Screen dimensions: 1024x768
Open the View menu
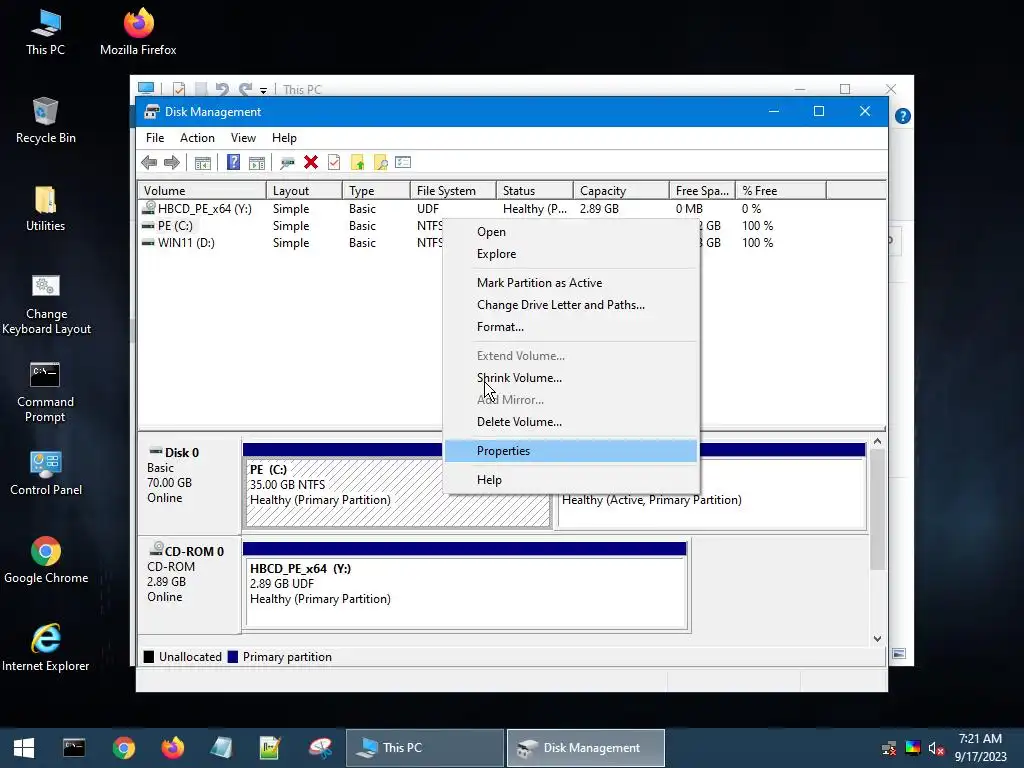pyautogui.click(x=243, y=138)
